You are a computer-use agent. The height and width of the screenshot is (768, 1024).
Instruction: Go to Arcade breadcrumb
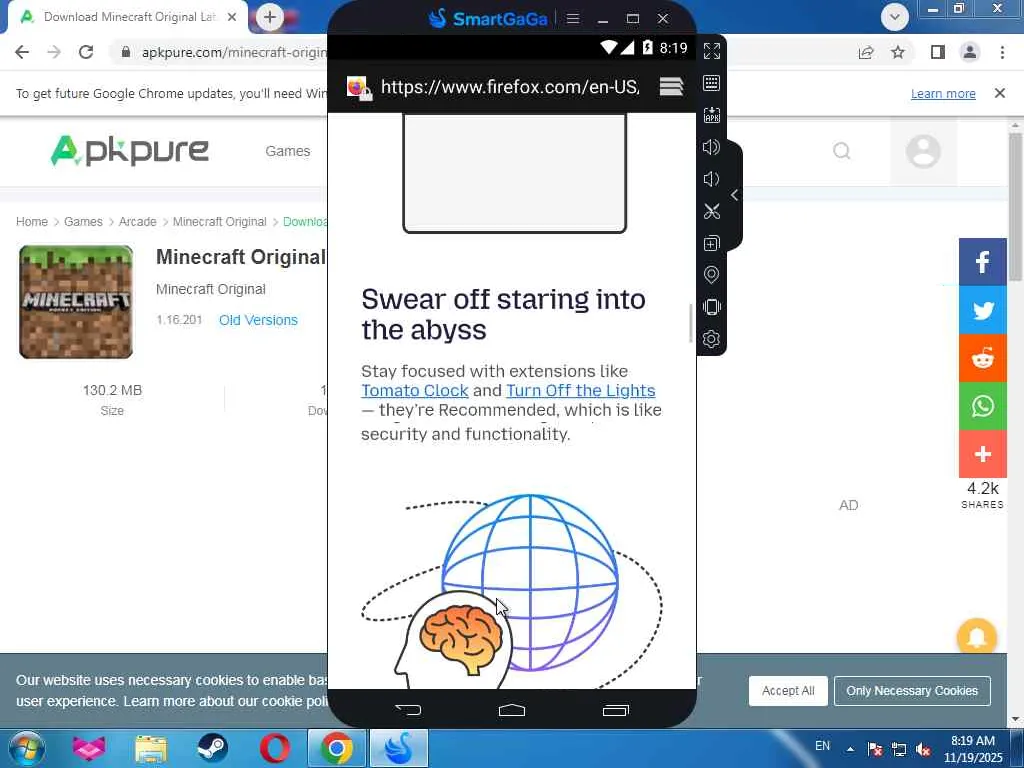(x=137, y=221)
